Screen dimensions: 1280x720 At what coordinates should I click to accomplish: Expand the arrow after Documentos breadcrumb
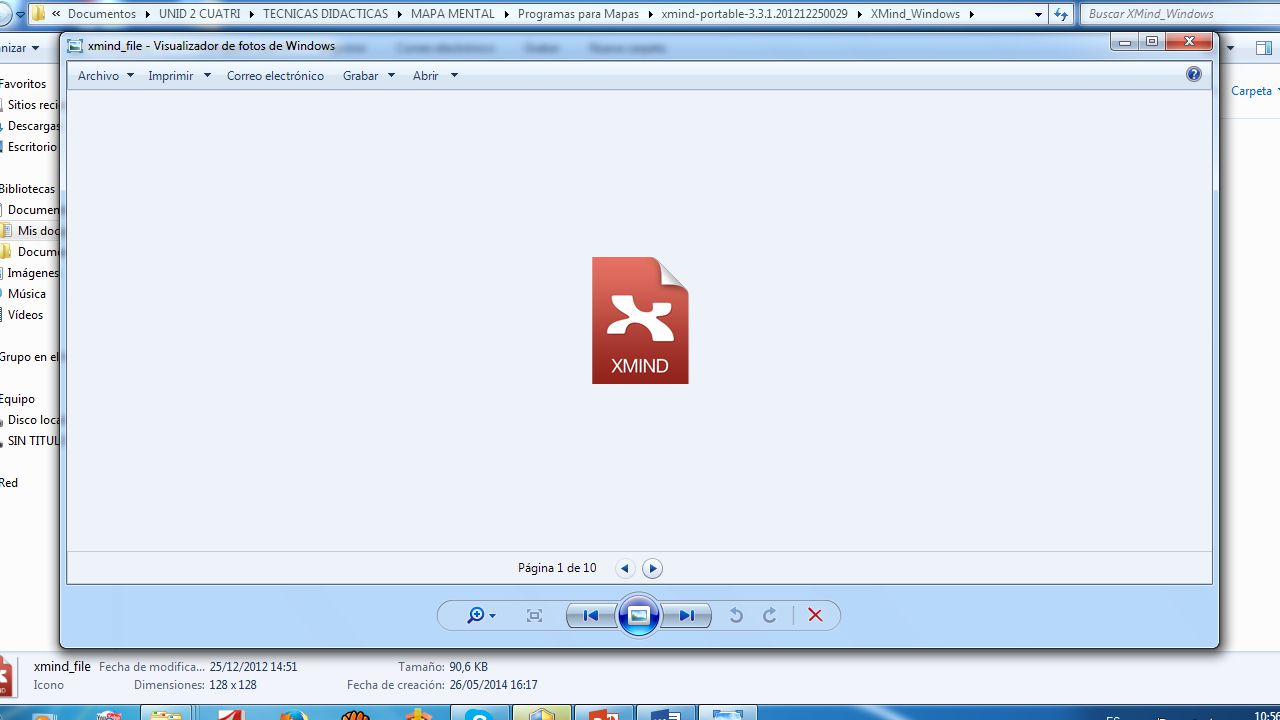(x=147, y=14)
